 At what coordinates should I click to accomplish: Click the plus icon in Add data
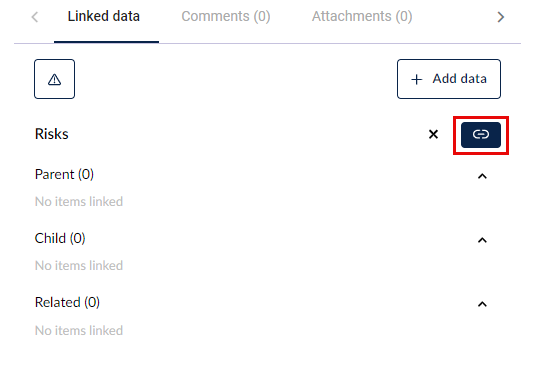click(x=417, y=80)
